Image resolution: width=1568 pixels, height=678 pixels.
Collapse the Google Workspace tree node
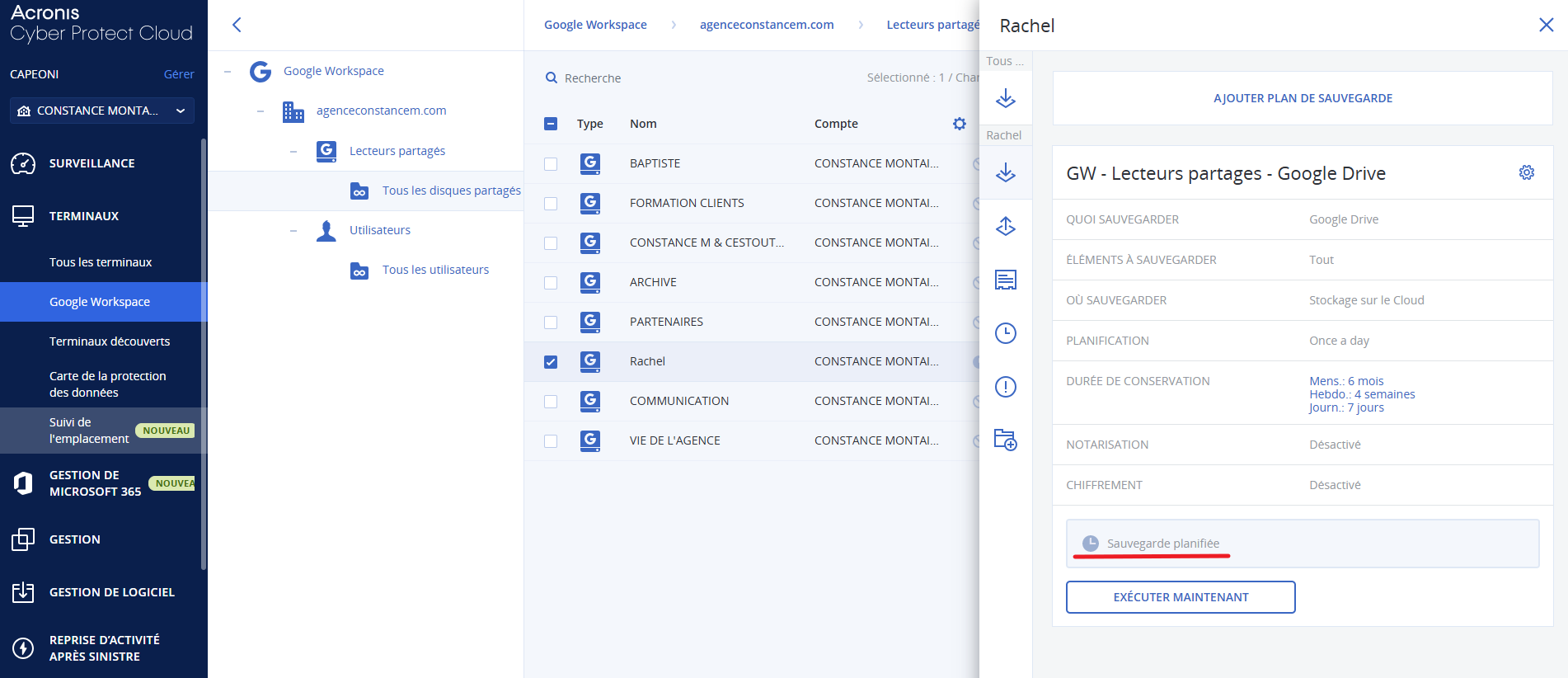coord(228,72)
